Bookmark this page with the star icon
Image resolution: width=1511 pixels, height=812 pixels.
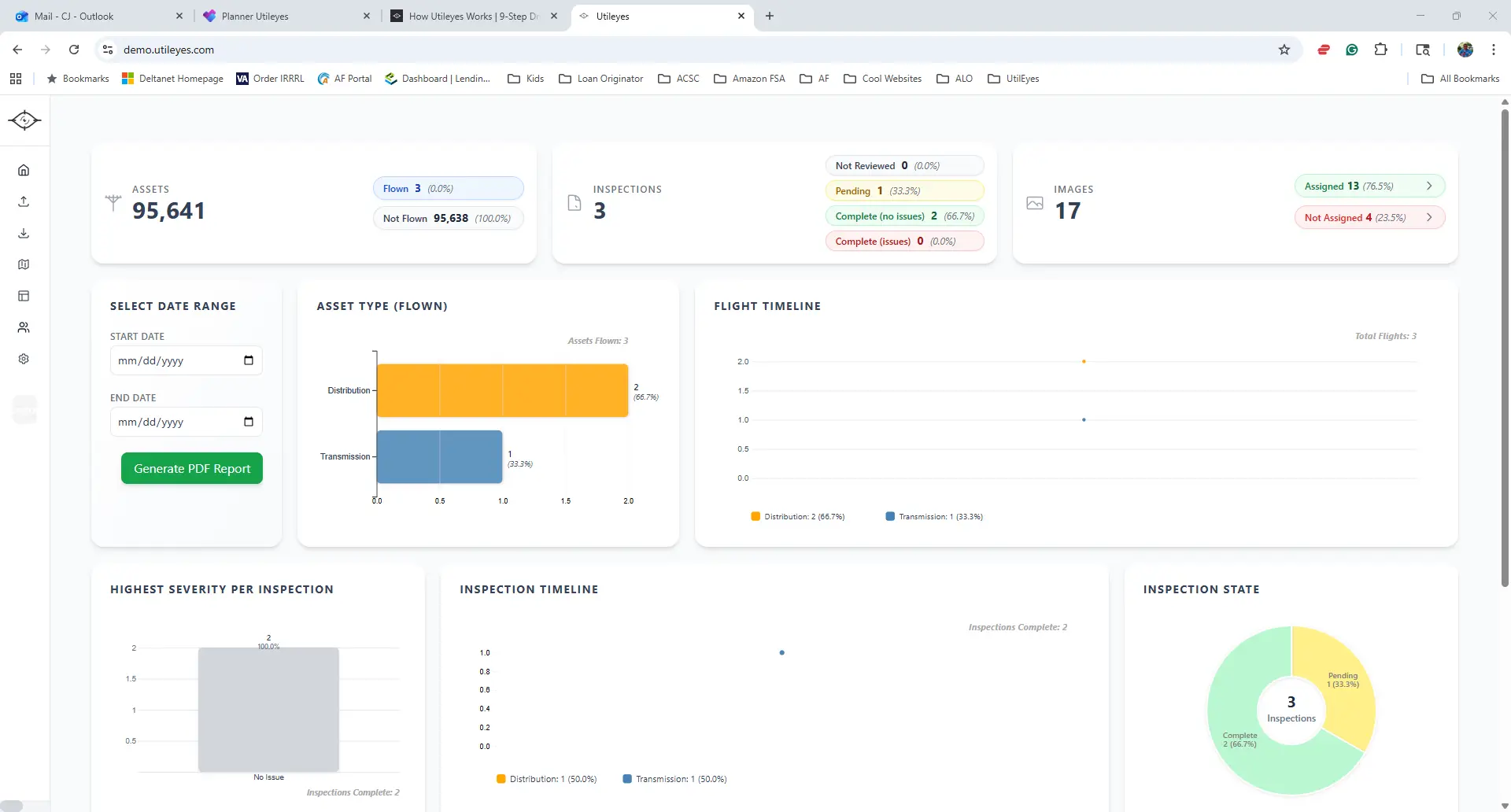(x=1284, y=50)
